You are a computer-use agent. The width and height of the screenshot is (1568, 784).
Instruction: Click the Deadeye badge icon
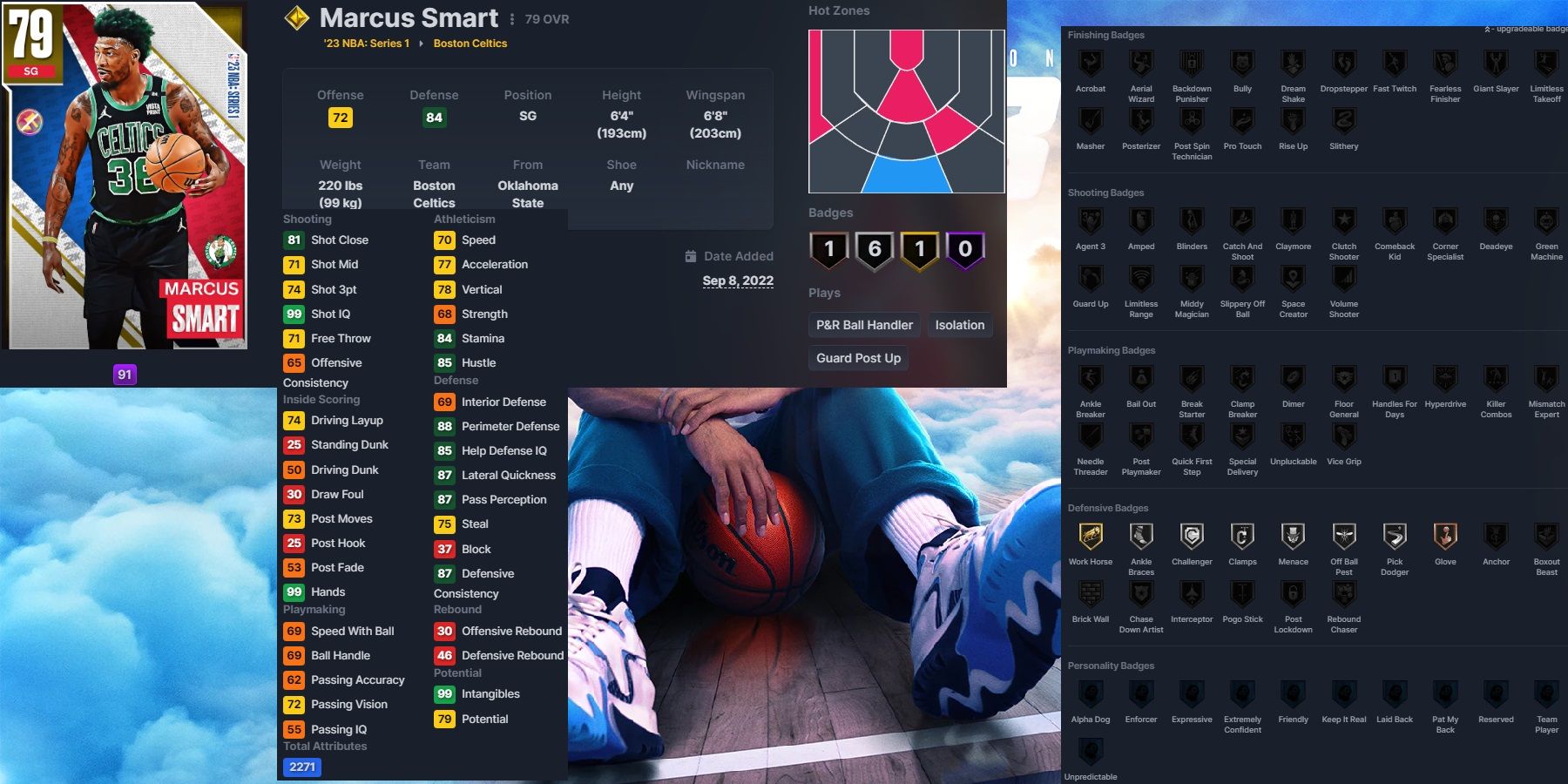coord(1496,220)
